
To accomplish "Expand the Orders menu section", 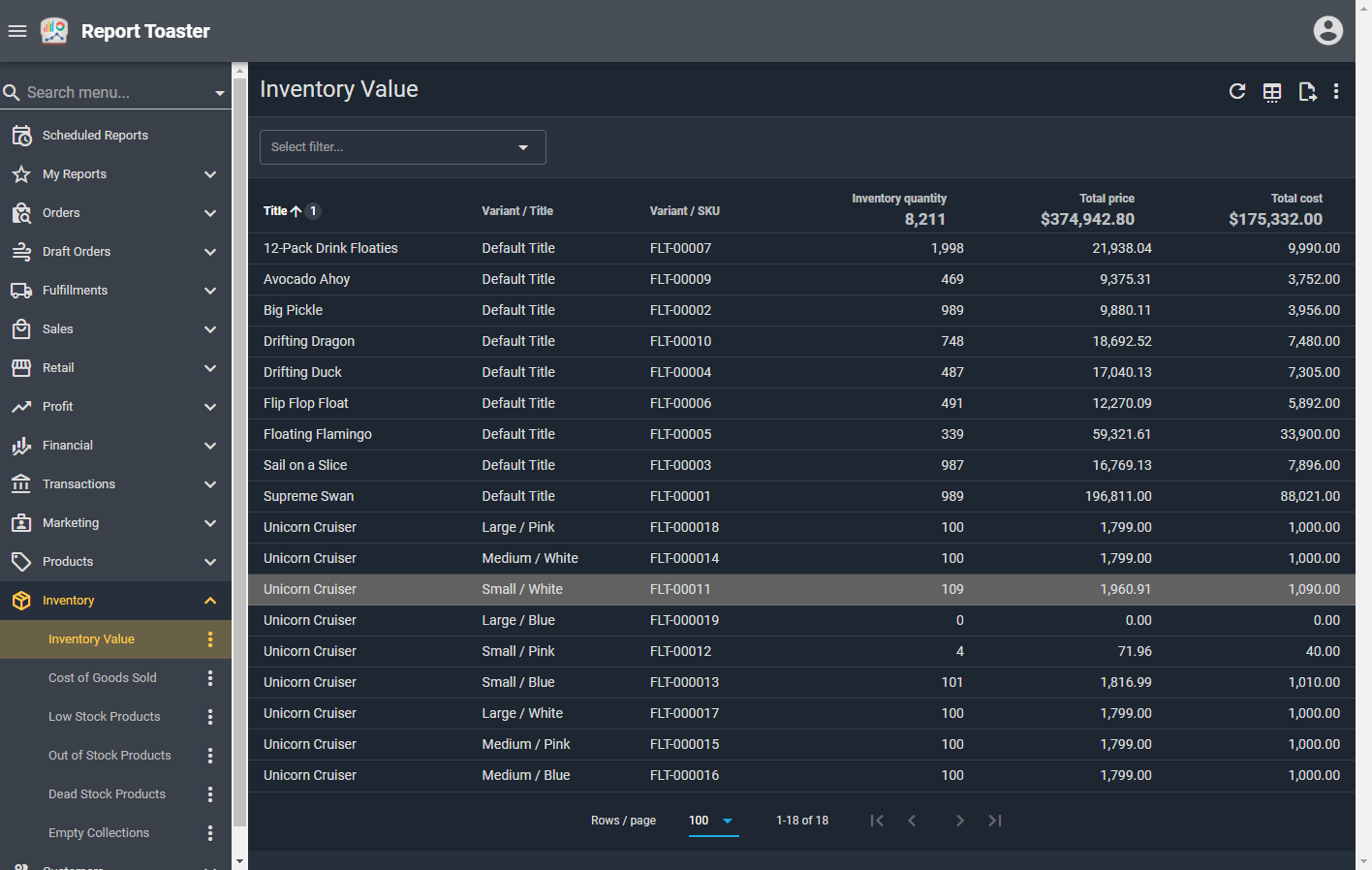I will point(210,213).
